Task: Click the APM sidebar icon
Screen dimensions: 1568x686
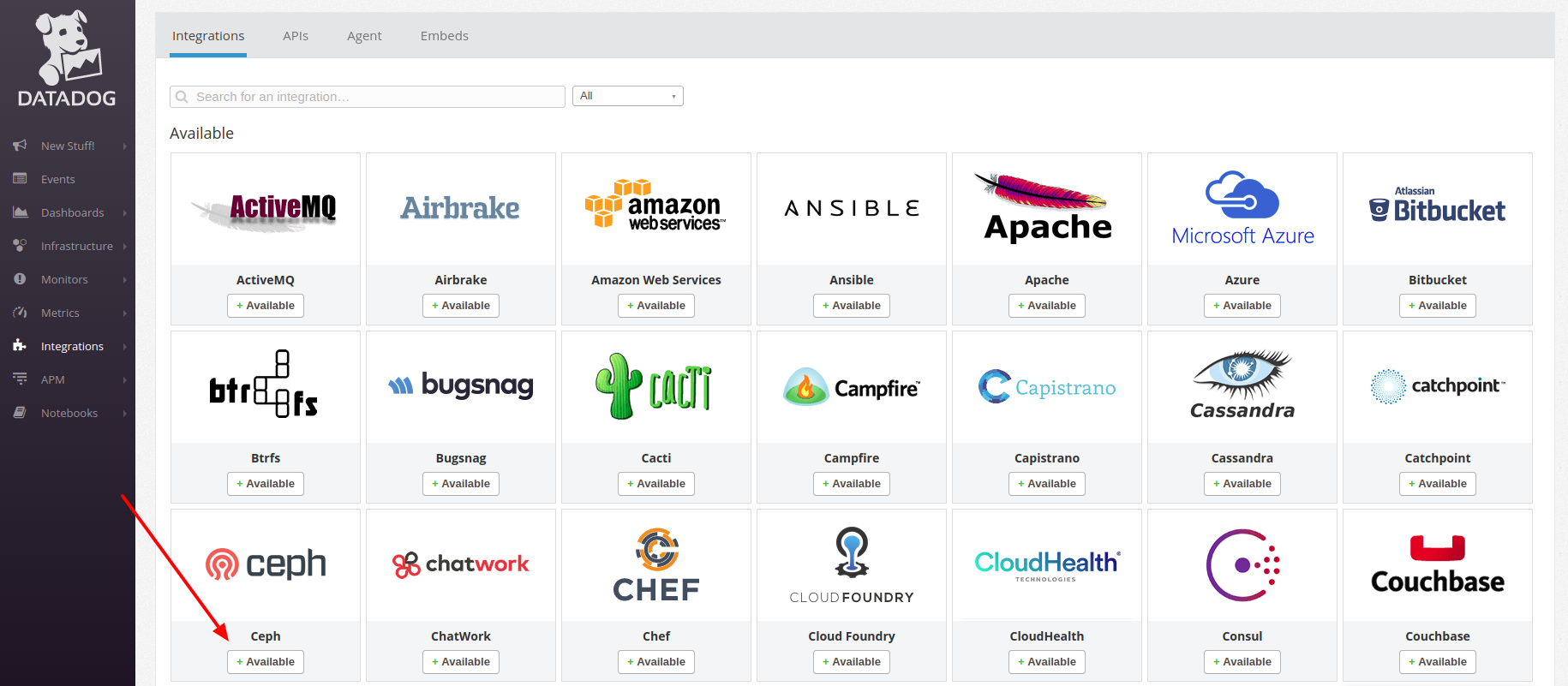Action: (20, 379)
